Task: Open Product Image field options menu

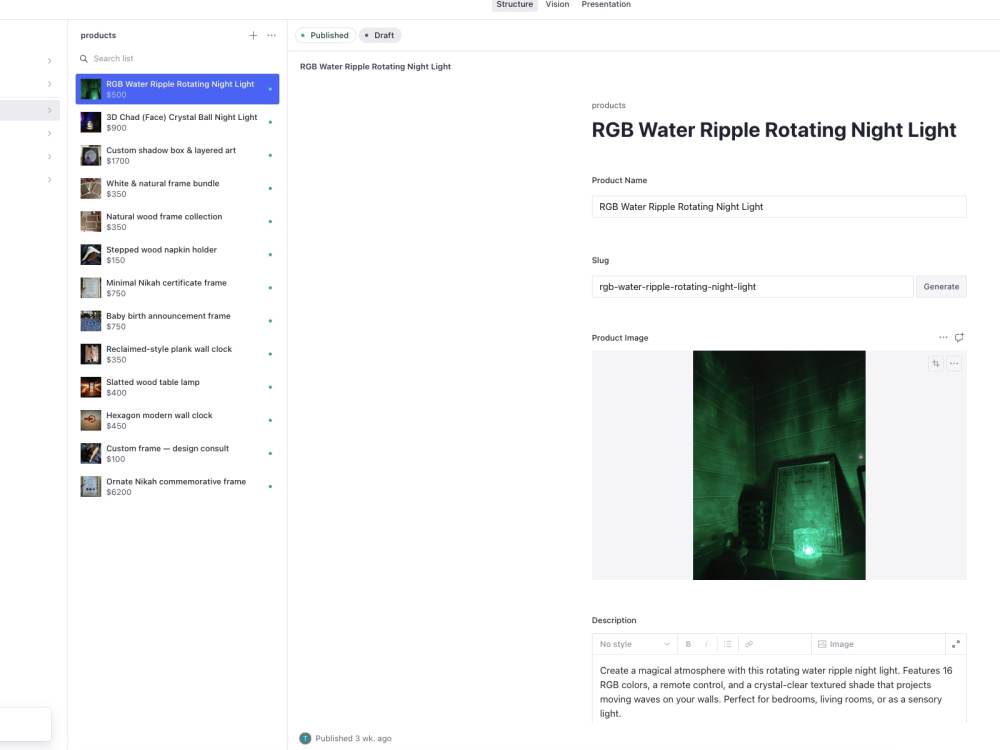Action: 943,337
